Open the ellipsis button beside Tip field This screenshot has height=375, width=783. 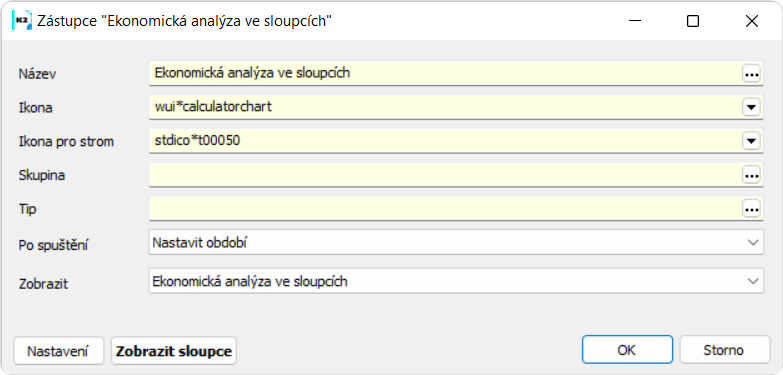pos(751,209)
